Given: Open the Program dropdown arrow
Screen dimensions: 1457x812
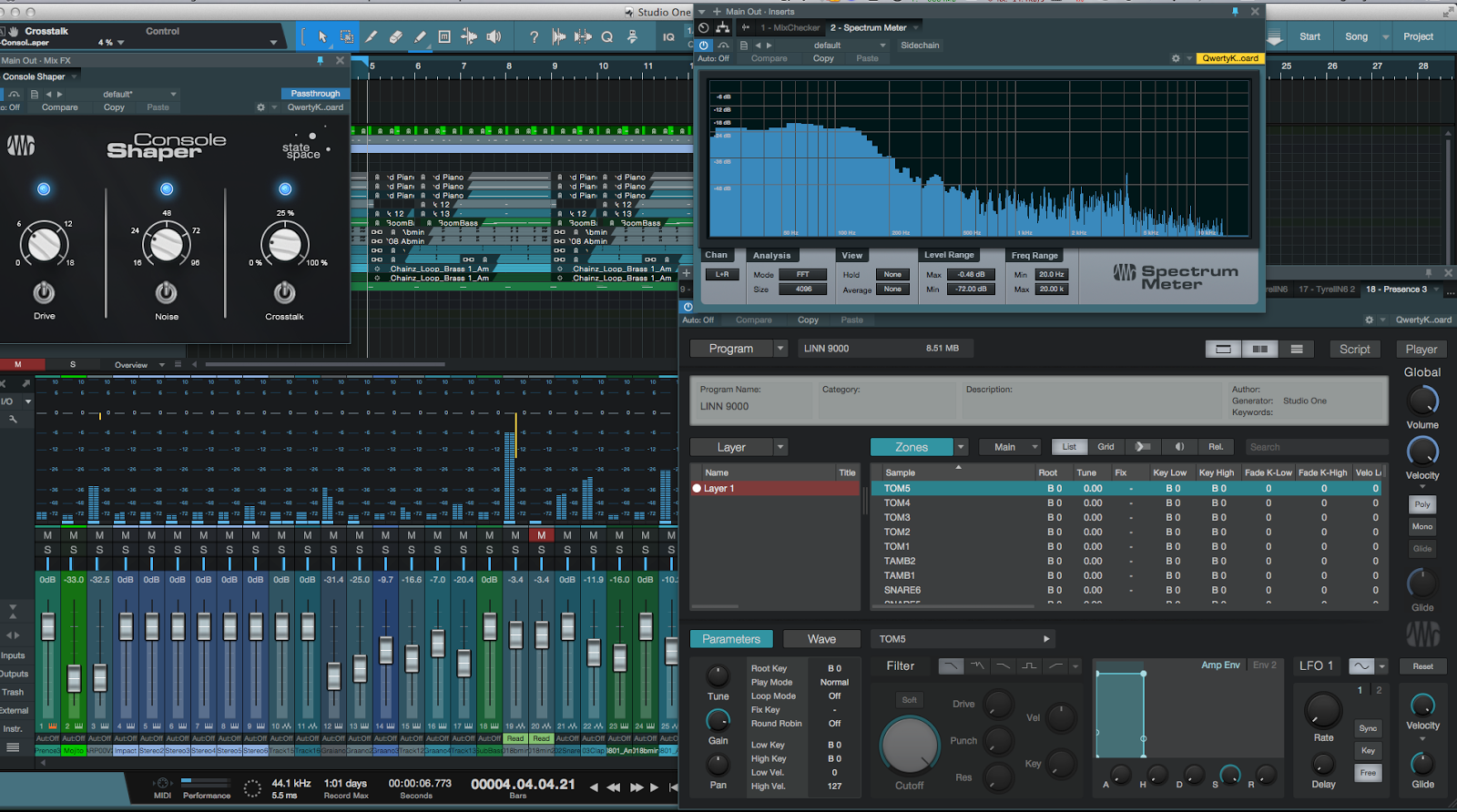Looking at the screenshot, I should tap(780, 349).
